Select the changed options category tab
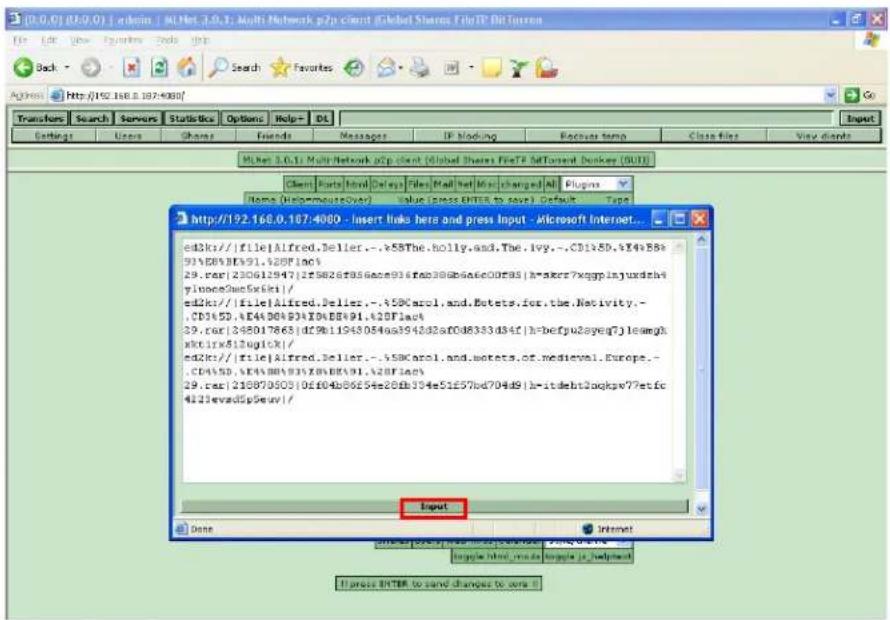This screenshot has height=620, width=890. click(520, 184)
